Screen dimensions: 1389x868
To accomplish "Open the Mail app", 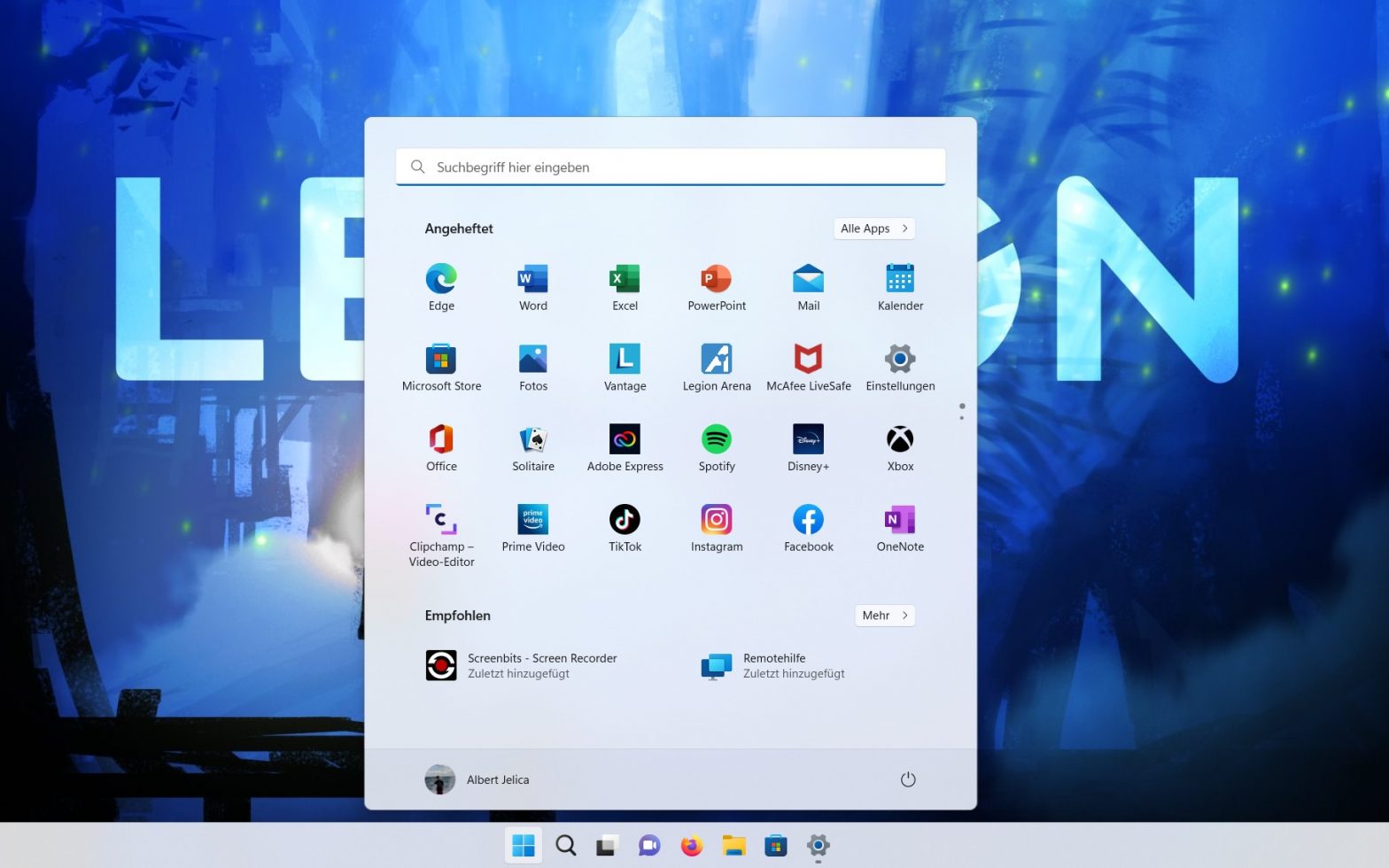I will point(809,287).
